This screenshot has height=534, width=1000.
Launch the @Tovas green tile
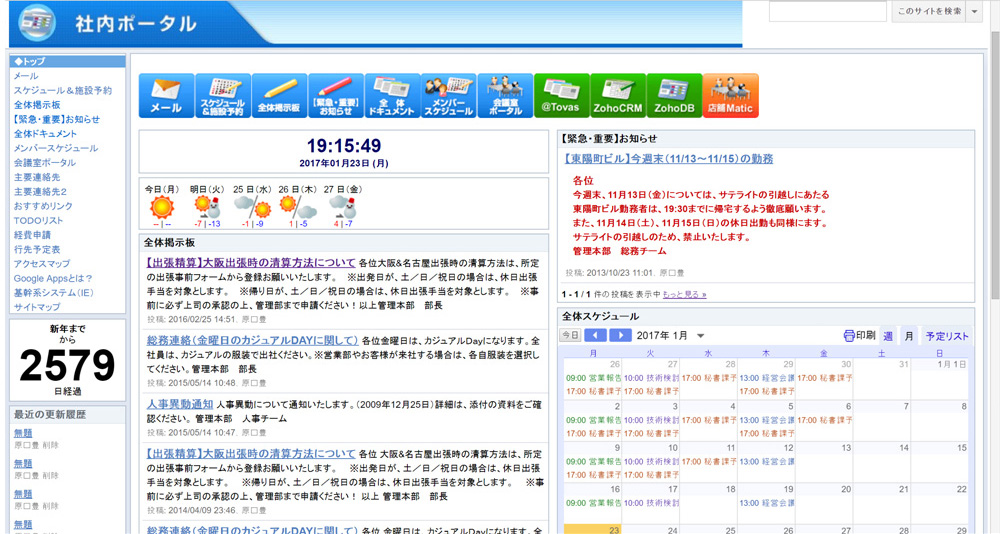[x=561, y=96]
